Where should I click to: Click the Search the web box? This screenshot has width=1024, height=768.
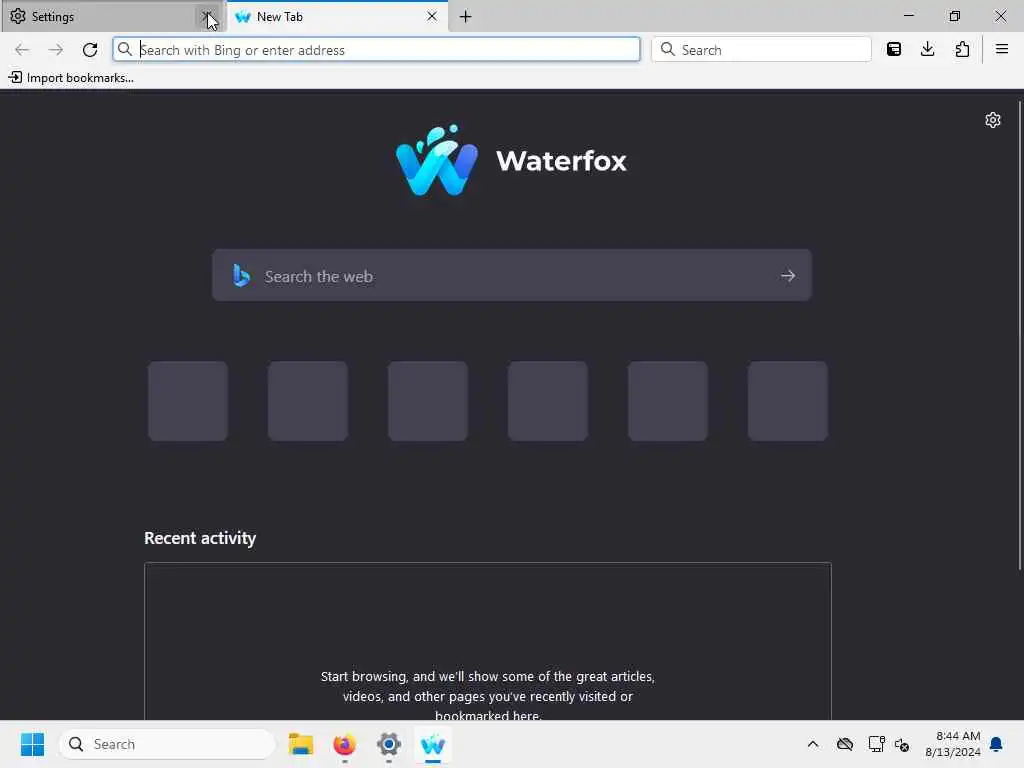[512, 276]
